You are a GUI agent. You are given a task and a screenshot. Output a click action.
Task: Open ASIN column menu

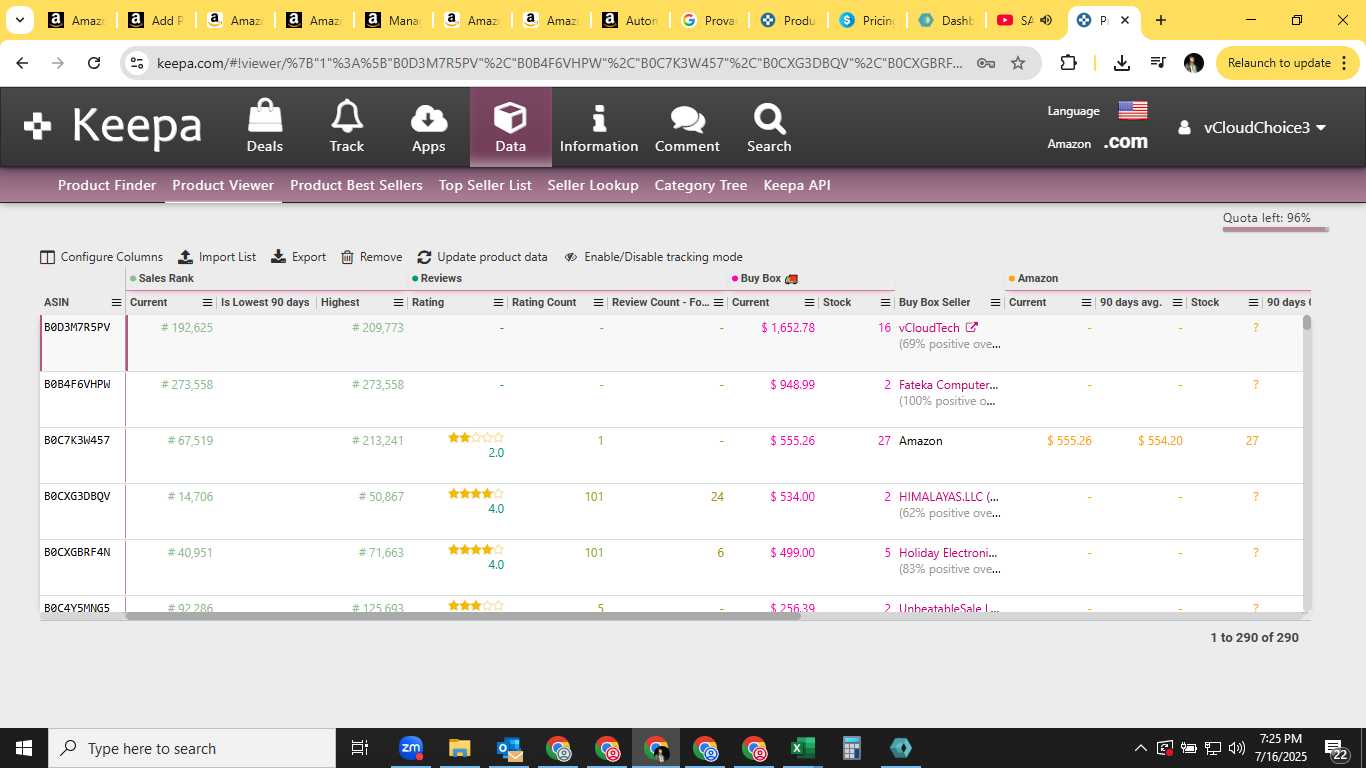pos(116,303)
